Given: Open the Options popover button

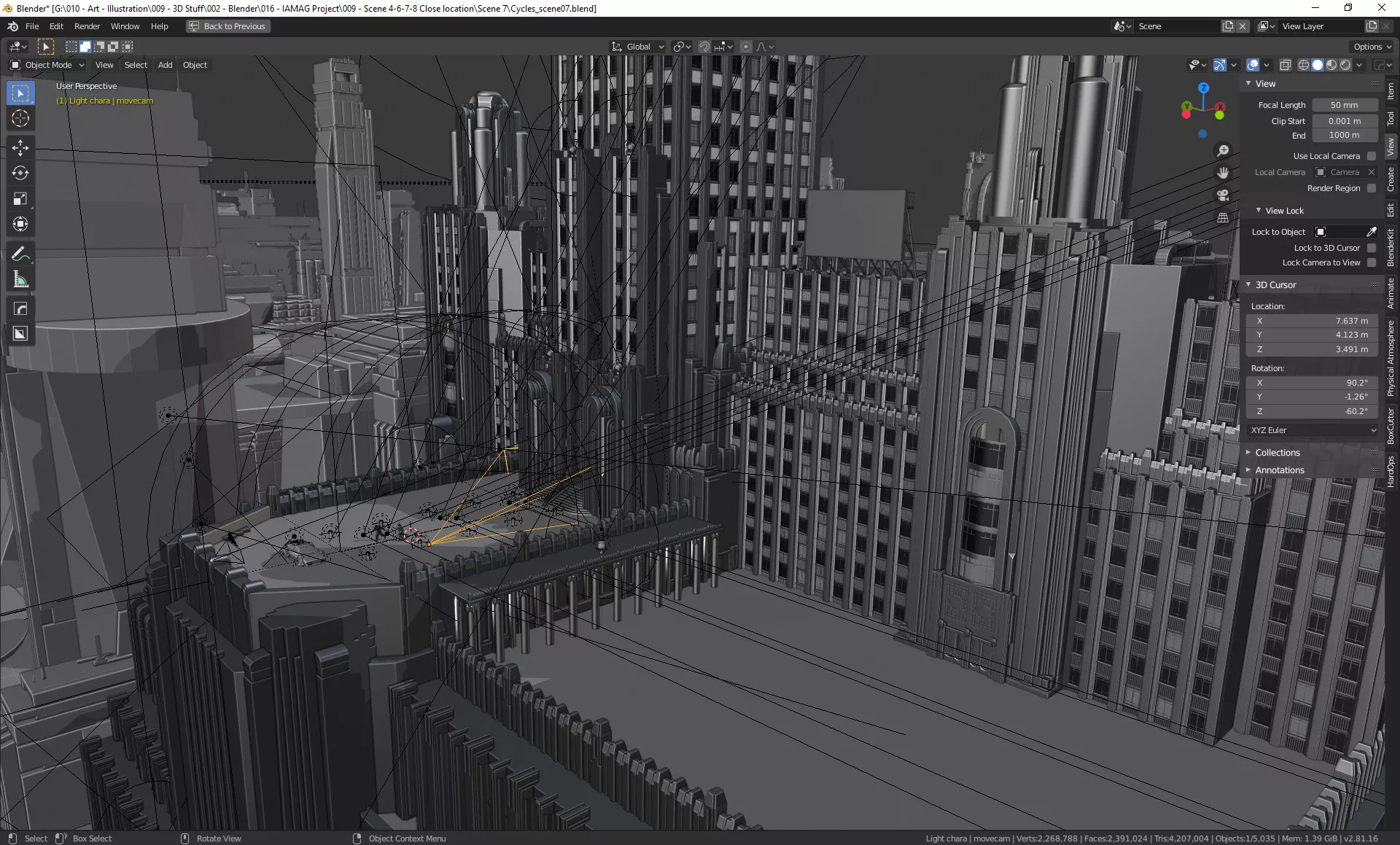Looking at the screenshot, I should (x=1372, y=47).
